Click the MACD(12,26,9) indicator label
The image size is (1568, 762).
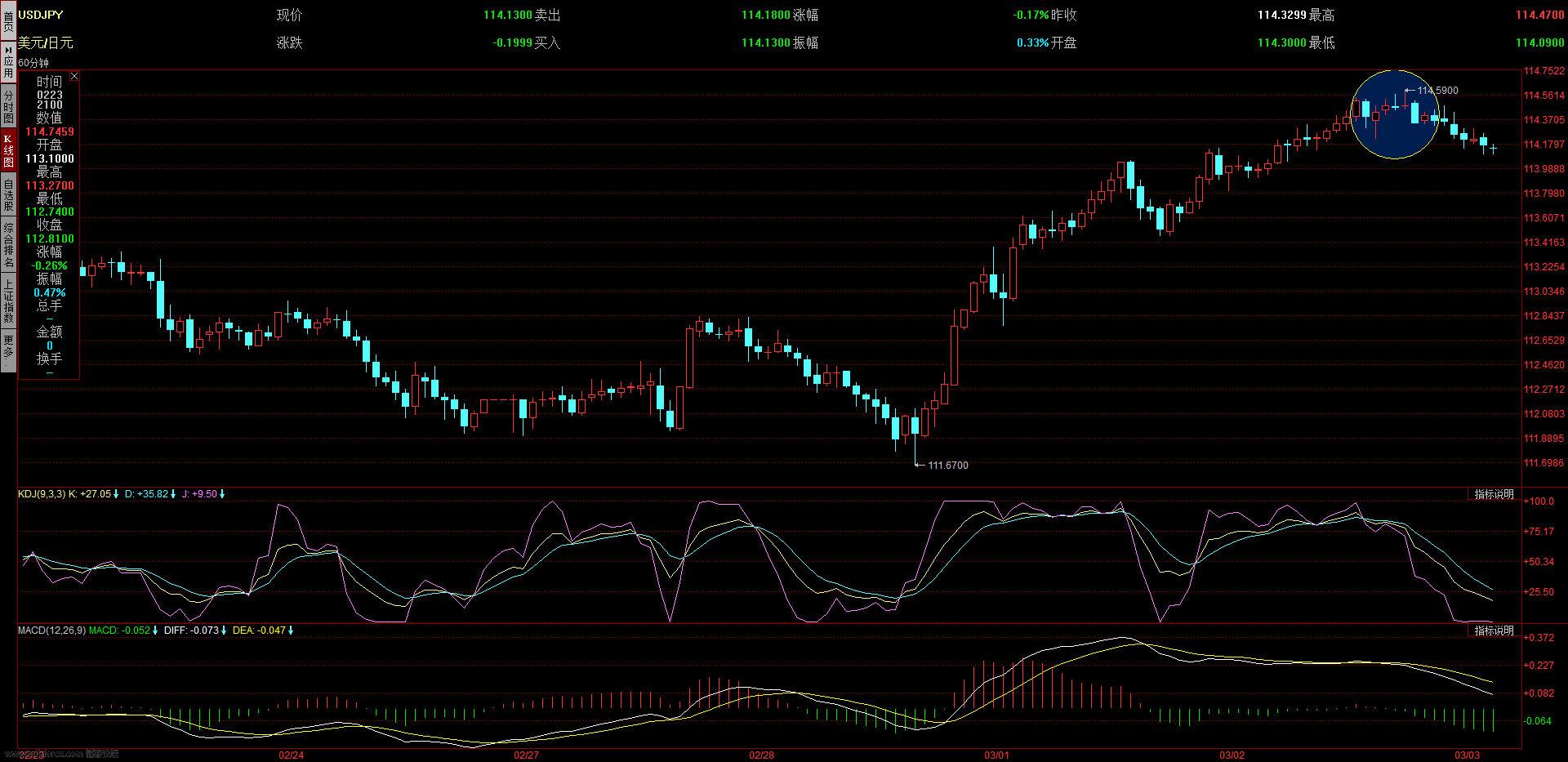coord(51,631)
